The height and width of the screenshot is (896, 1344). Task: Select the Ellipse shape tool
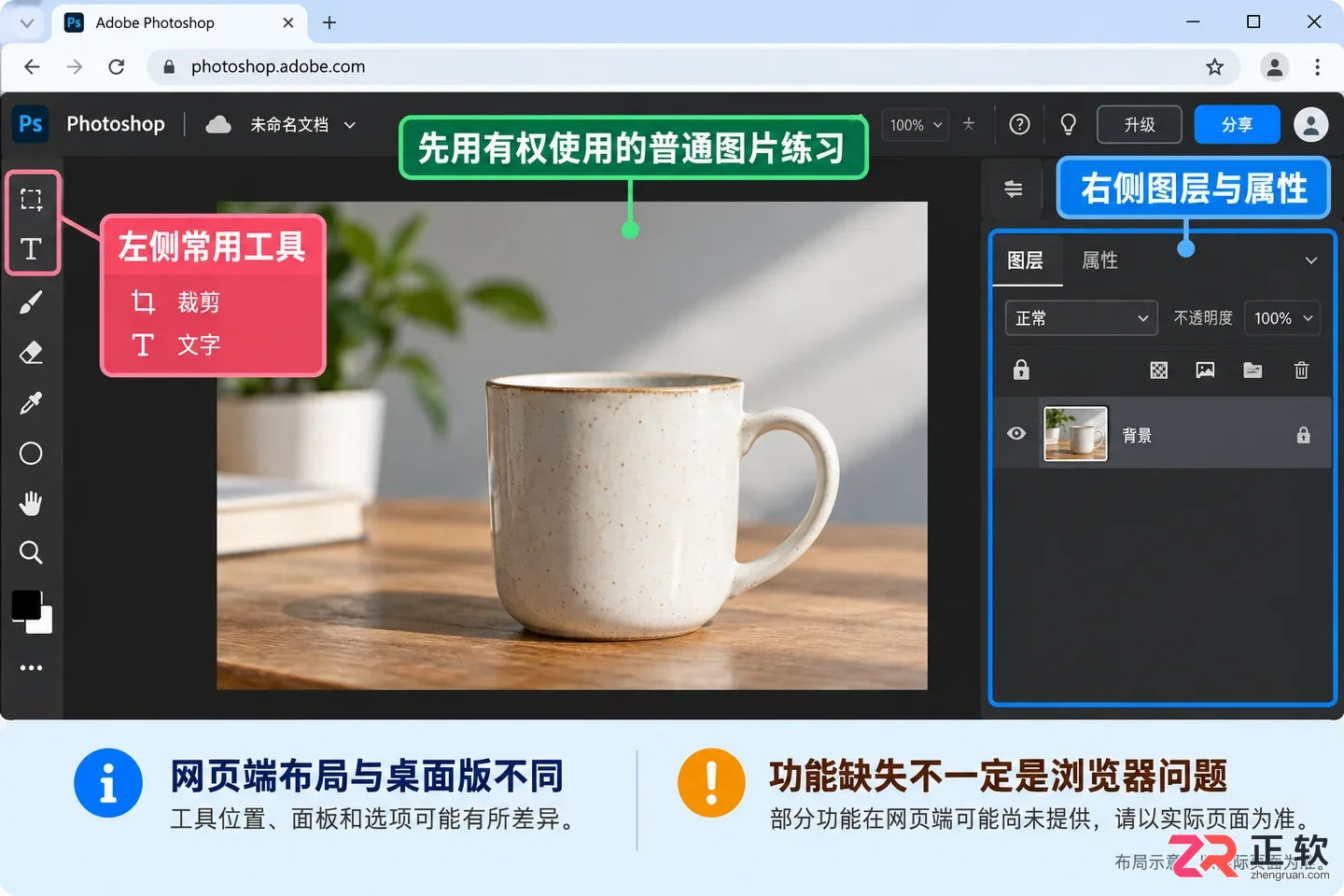click(31, 454)
